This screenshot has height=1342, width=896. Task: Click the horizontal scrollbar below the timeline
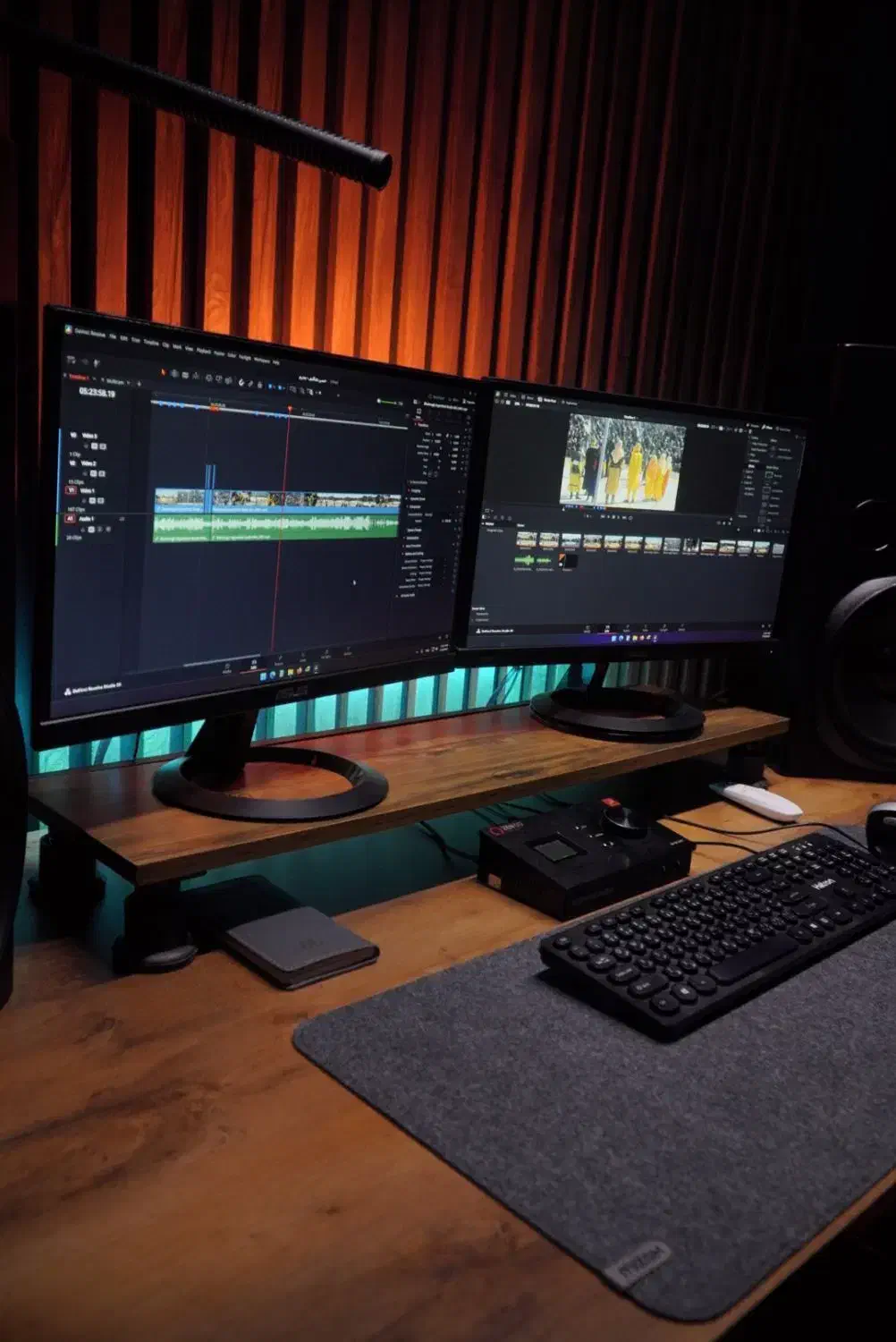click(x=222, y=661)
